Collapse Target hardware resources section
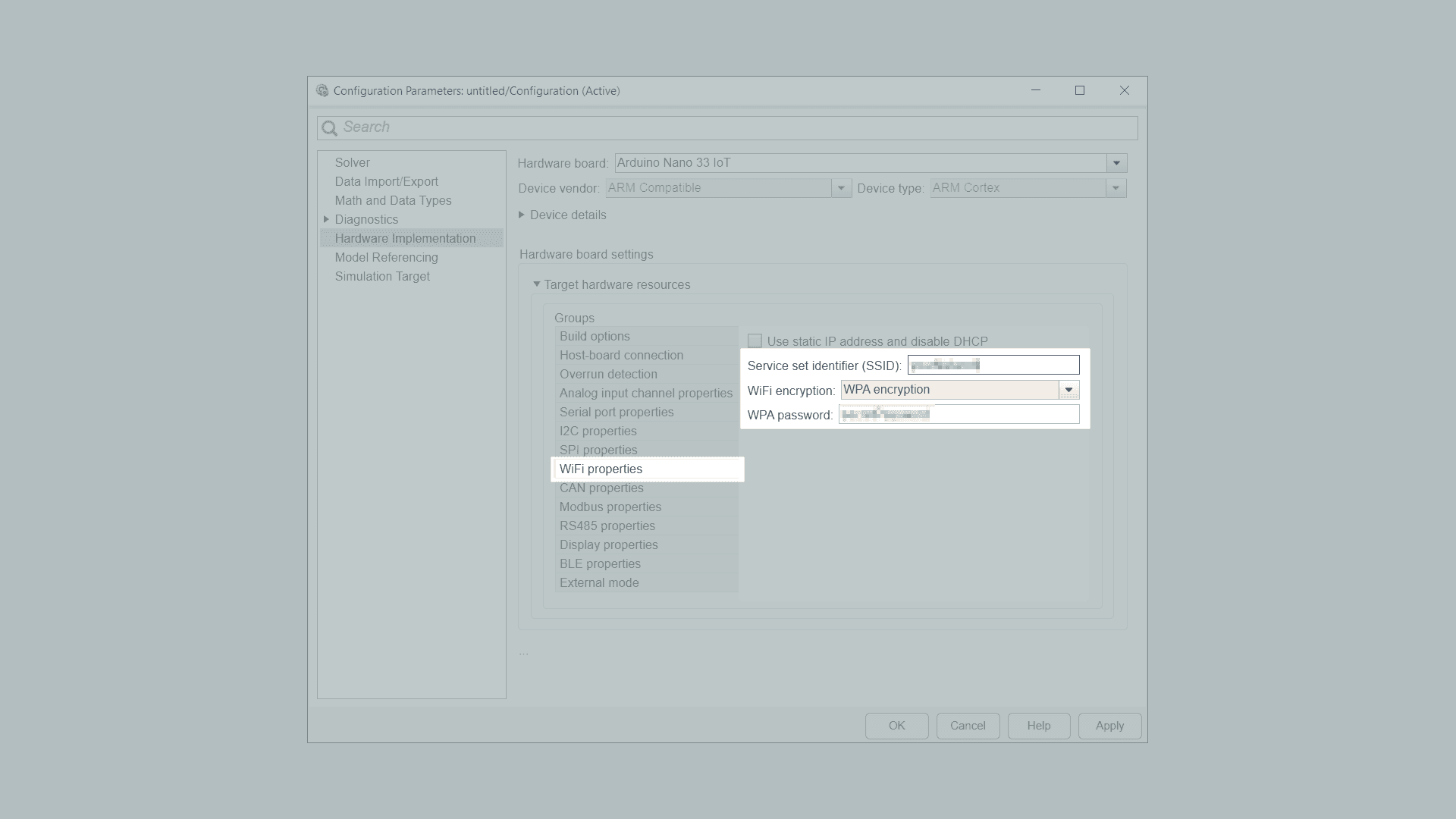 point(536,284)
